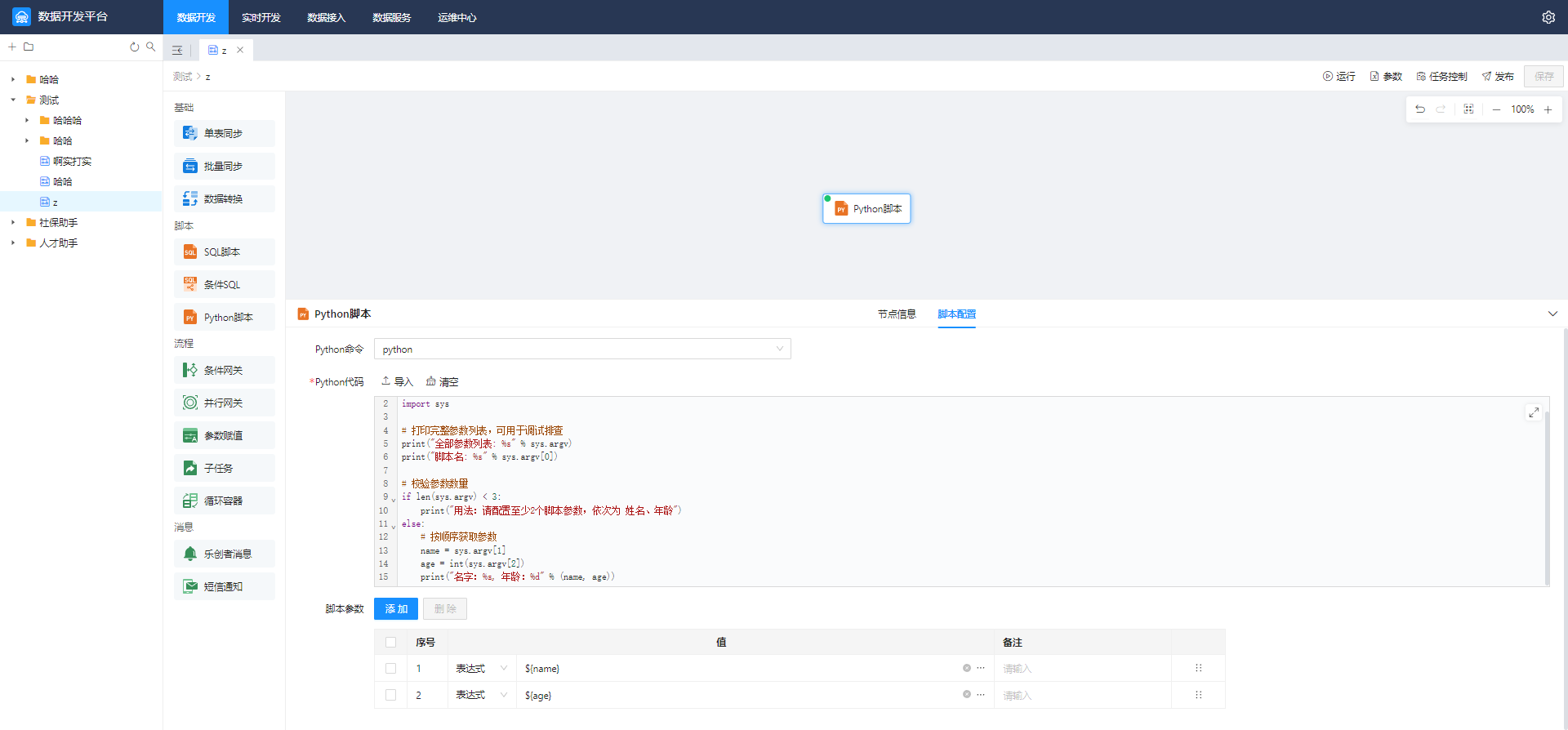Open more options for ${age} value

[981, 695]
